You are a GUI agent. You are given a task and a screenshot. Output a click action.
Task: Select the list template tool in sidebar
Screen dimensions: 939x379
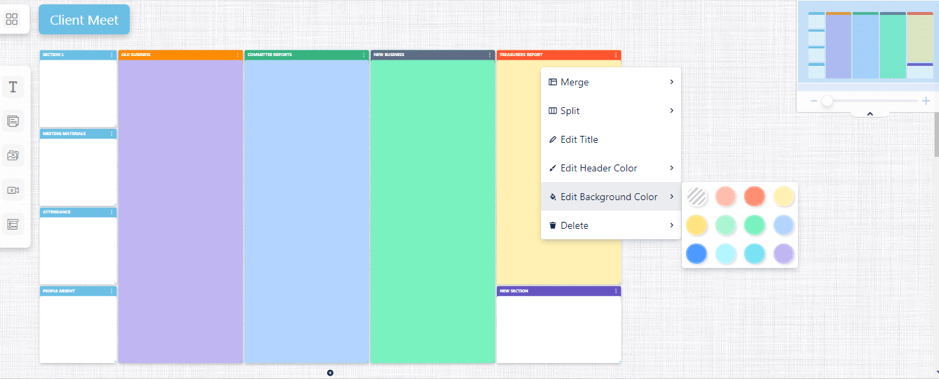click(x=13, y=224)
